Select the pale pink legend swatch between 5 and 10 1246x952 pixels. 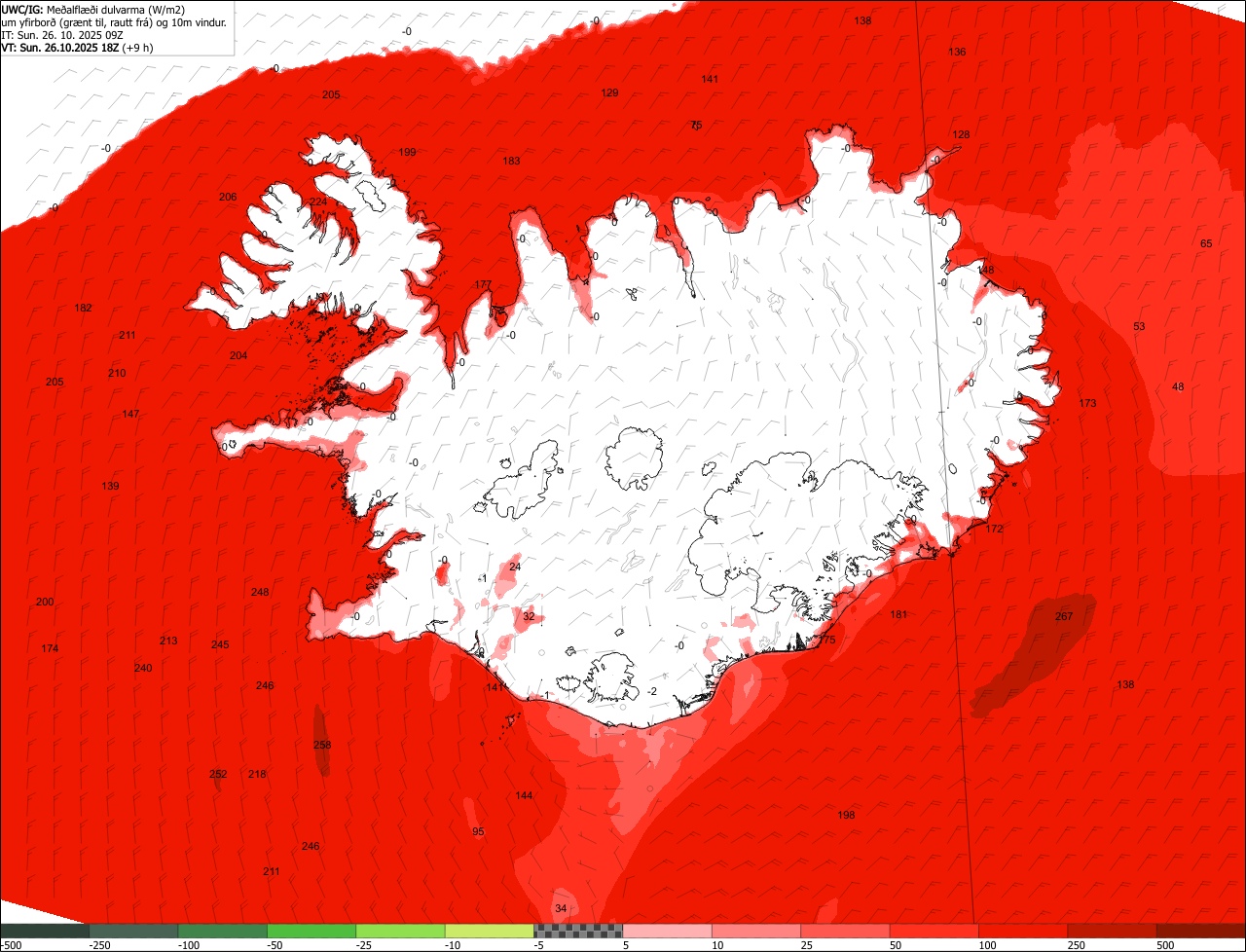[667, 931]
